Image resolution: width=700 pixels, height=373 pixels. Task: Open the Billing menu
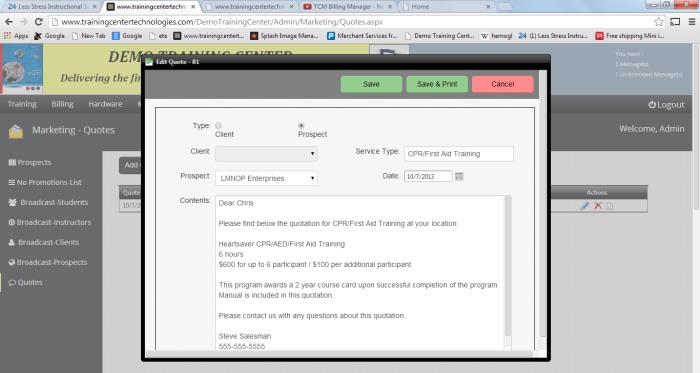click(62, 104)
